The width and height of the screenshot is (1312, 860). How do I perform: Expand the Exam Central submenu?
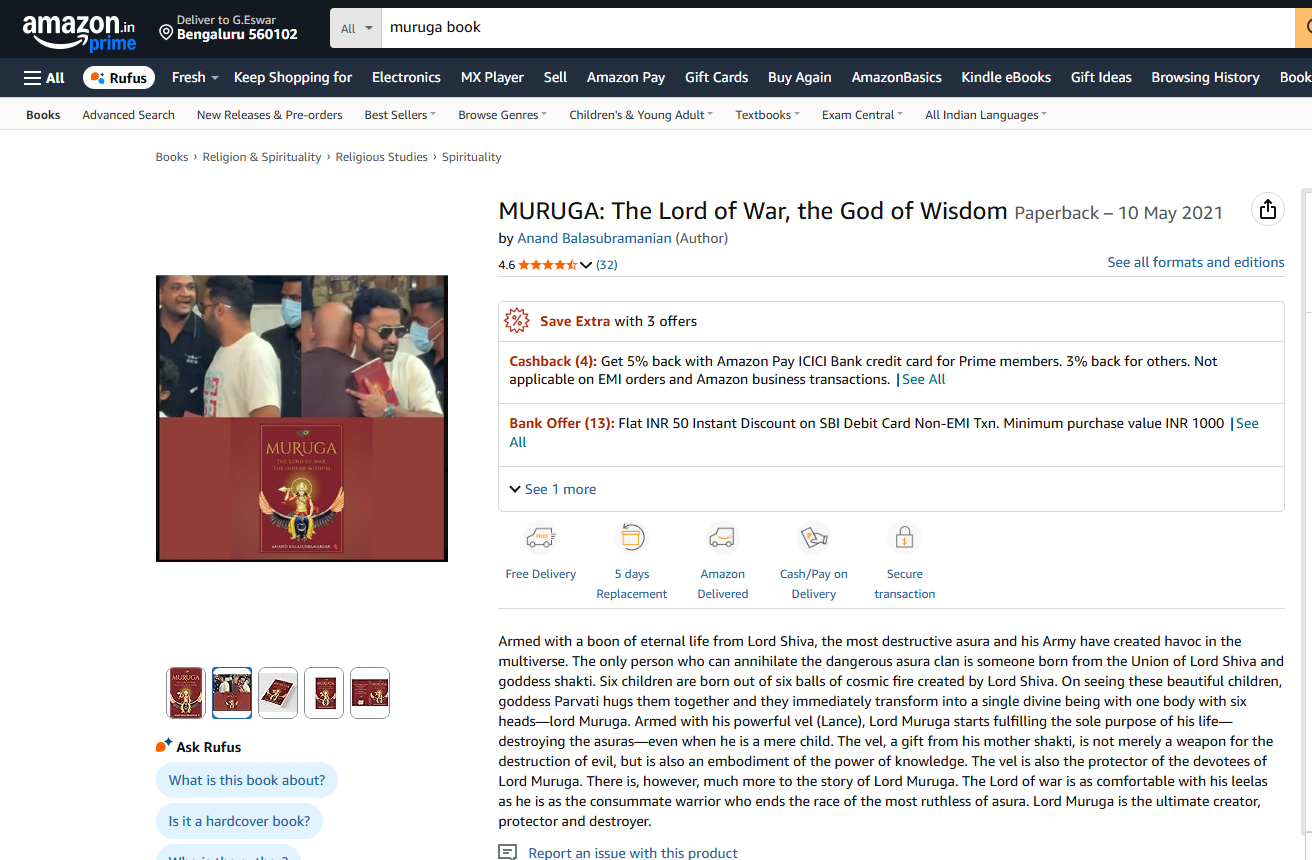tap(862, 115)
